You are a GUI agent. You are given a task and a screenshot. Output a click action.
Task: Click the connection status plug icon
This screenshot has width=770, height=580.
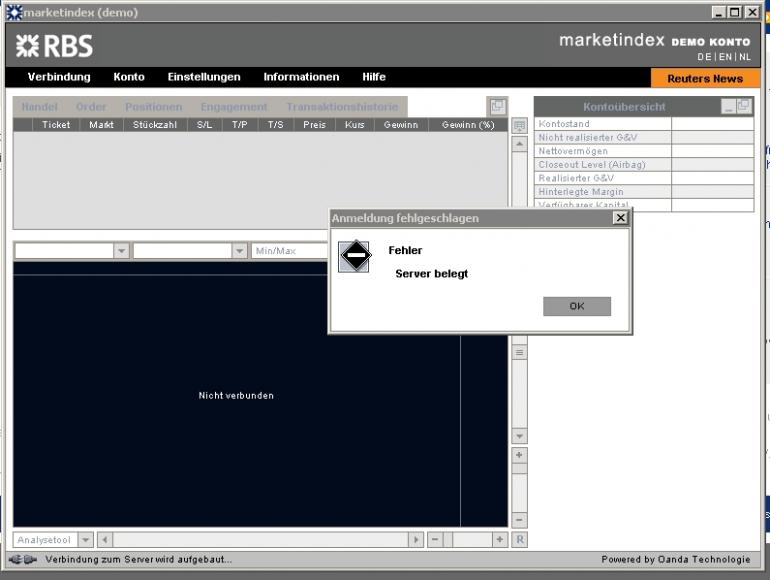(x=23, y=559)
